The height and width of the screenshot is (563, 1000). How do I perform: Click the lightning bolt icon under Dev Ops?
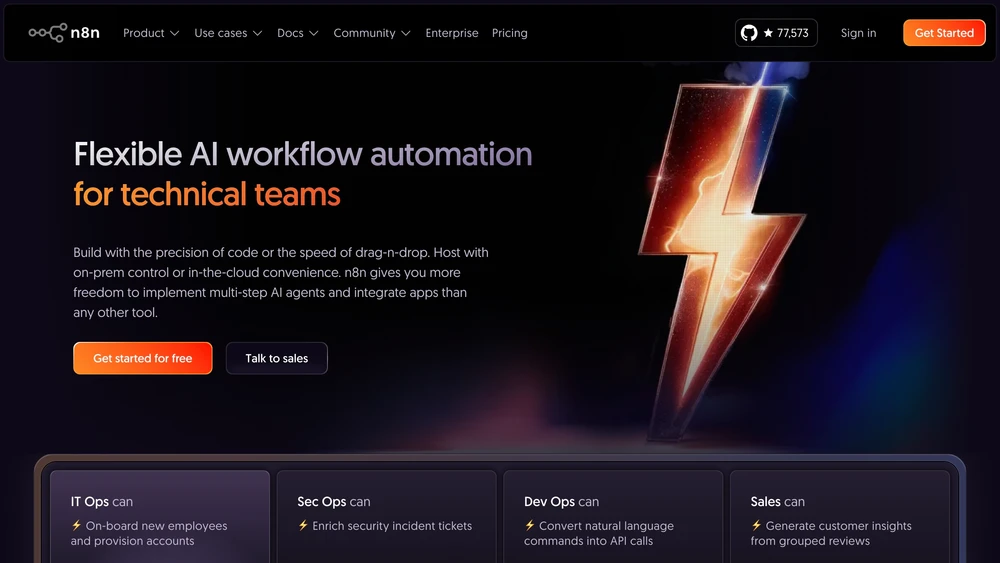529,525
